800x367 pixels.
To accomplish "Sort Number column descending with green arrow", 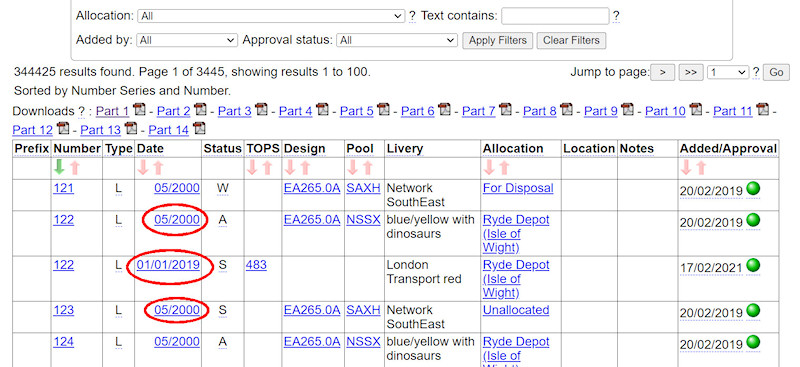I will pyautogui.click(x=59, y=167).
